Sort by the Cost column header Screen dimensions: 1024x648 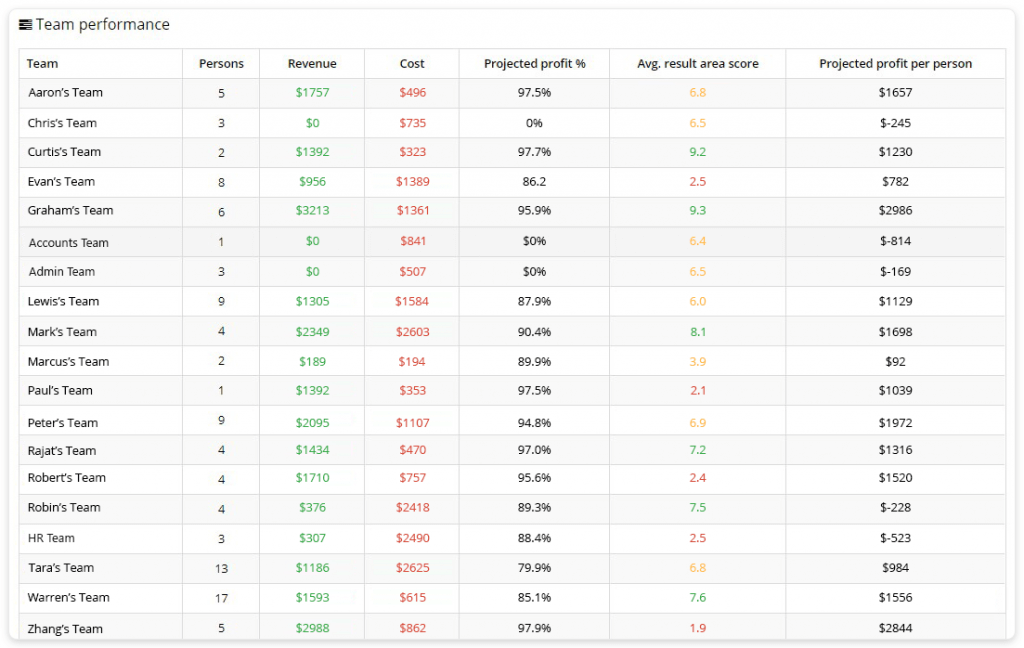click(x=412, y=63)
